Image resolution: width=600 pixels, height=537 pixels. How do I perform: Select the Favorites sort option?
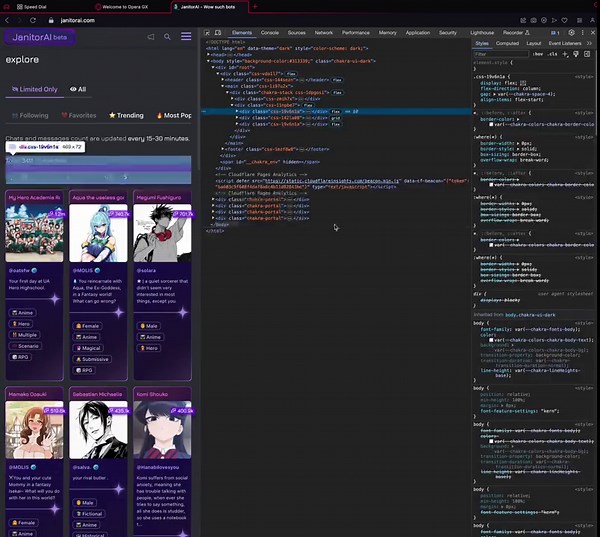[x=79, y=115]
